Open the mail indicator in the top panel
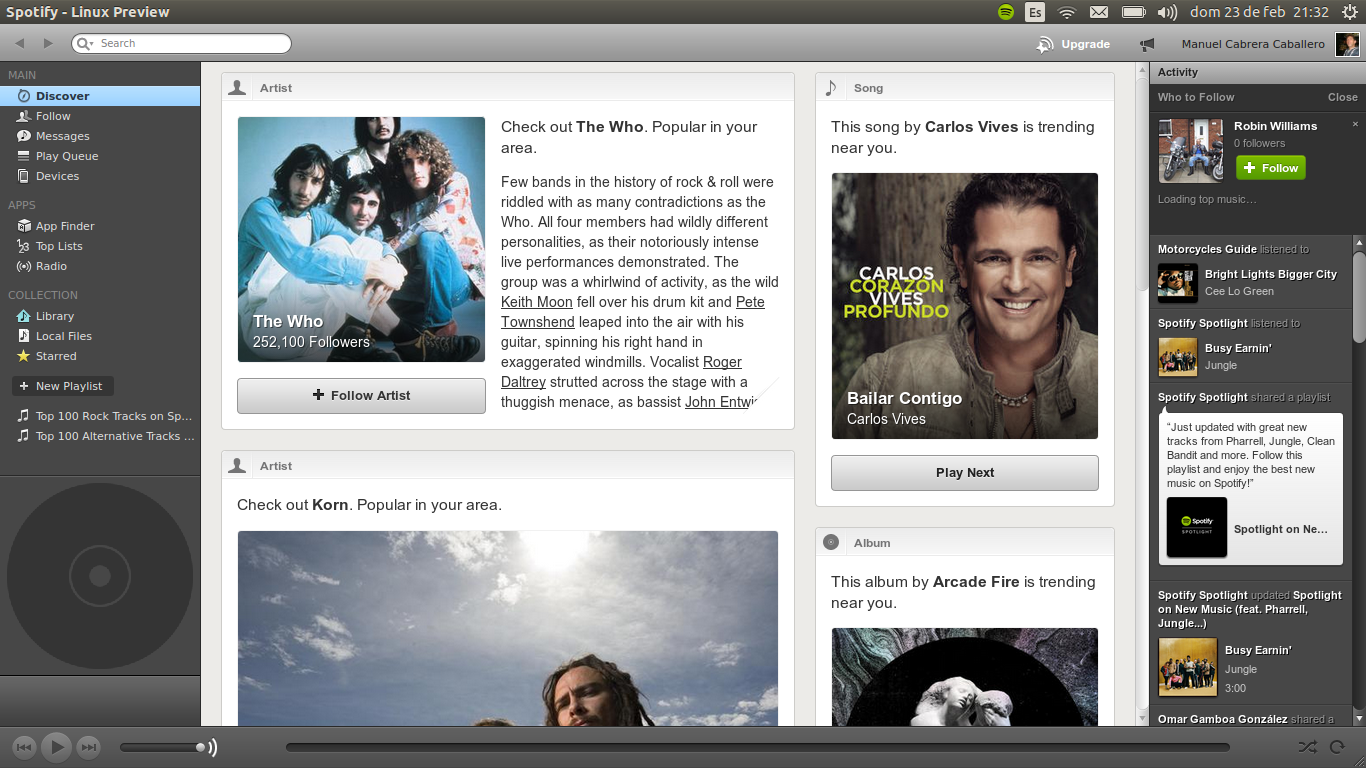The image size is (1366, 768). pyautogui.click(x=1099, y=12)
